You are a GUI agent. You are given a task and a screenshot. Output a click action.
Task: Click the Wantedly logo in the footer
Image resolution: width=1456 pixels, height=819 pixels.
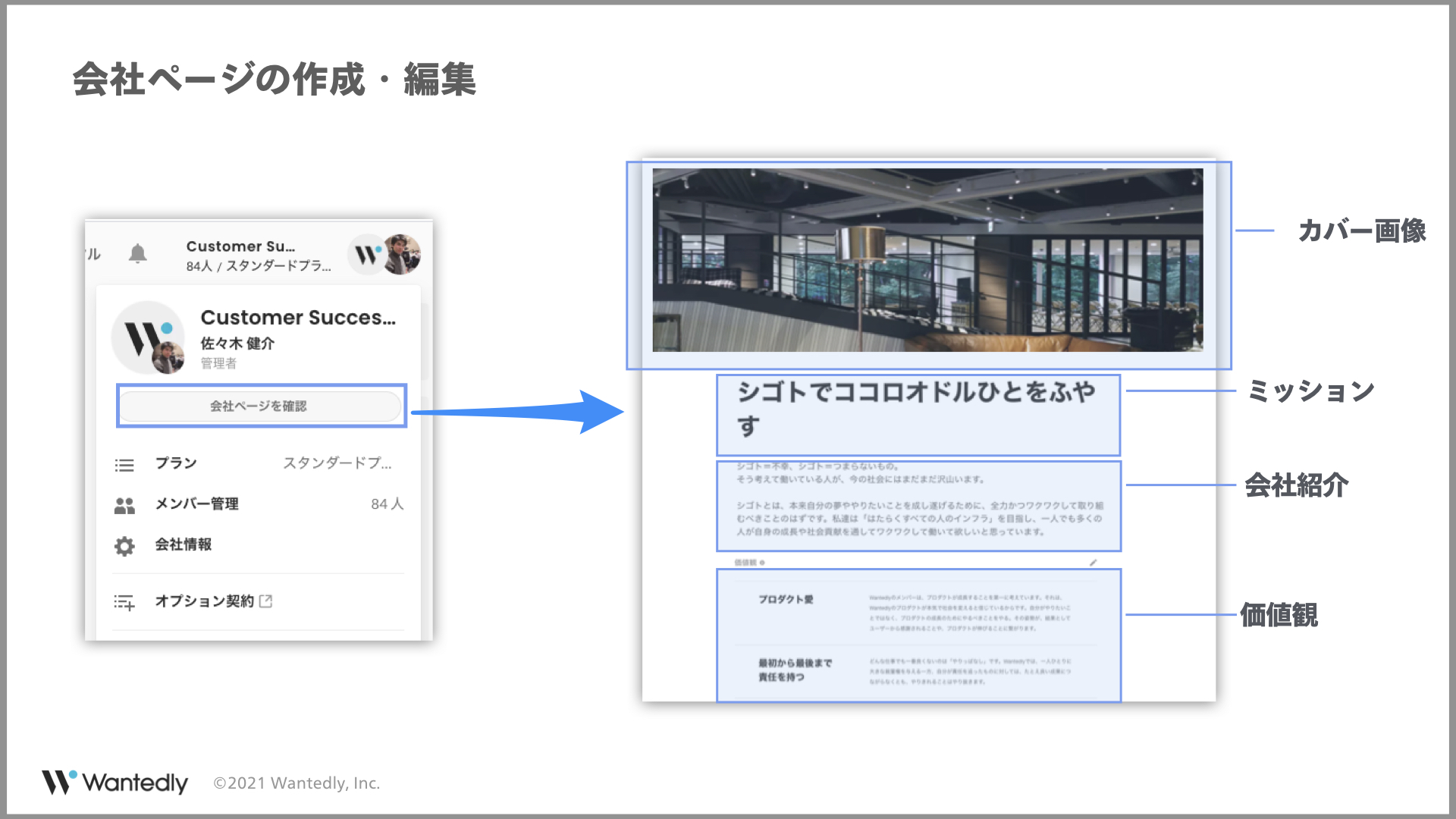[x=115, y=783]
